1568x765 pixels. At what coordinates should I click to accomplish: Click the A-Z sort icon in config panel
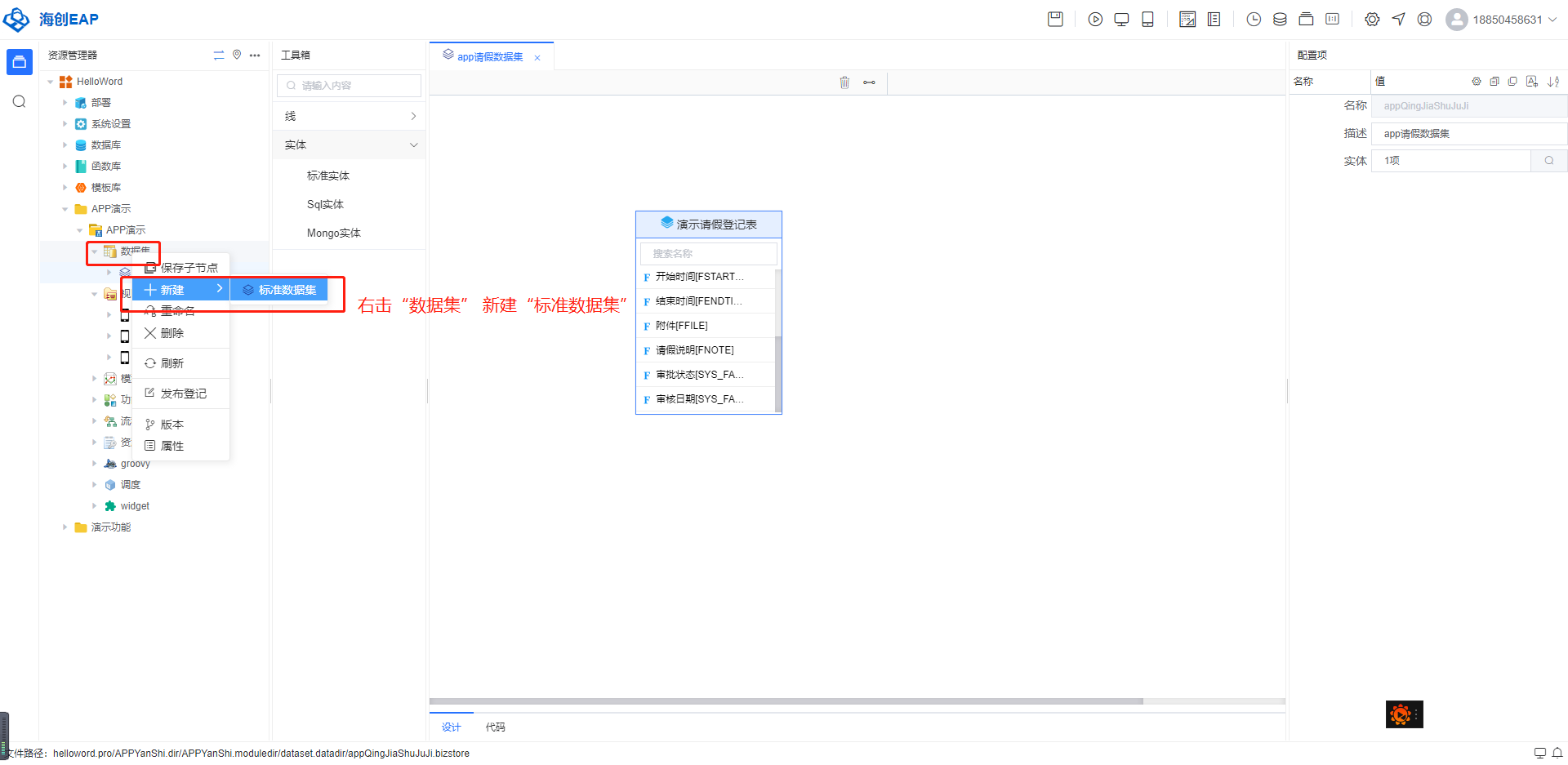click(1552, 82)
